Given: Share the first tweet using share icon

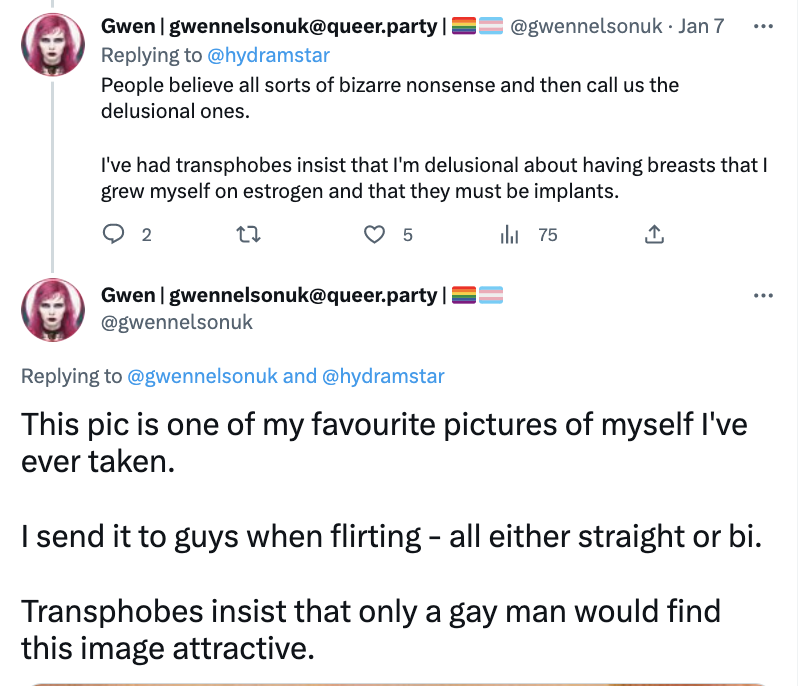Looking at the screenshot, I should click(655, 235).
